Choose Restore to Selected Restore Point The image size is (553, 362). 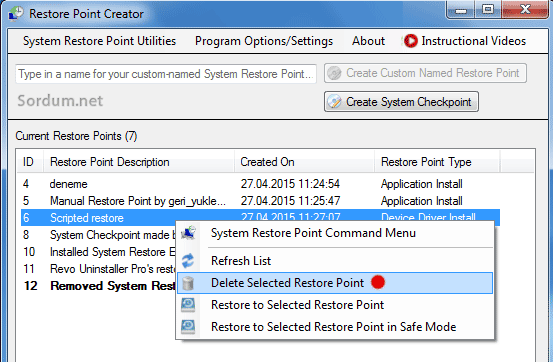[x=335, y=305]
